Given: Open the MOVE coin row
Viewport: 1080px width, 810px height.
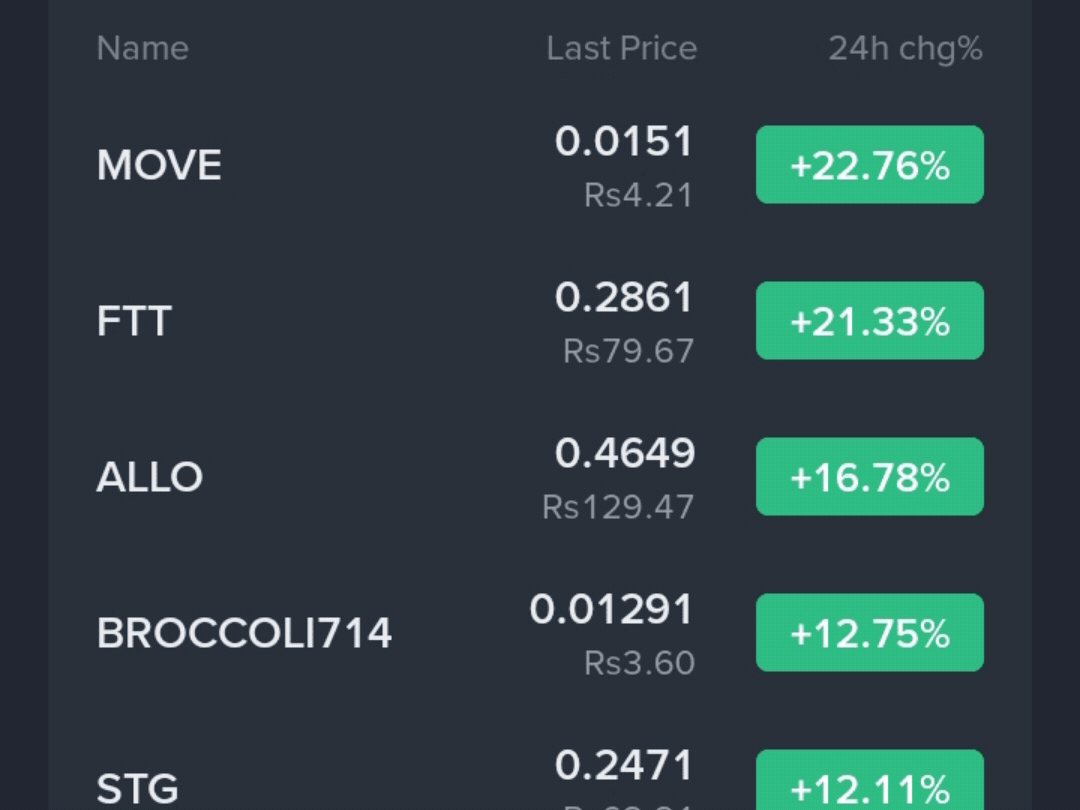Looking at the screenshot, I should [540, 165].
